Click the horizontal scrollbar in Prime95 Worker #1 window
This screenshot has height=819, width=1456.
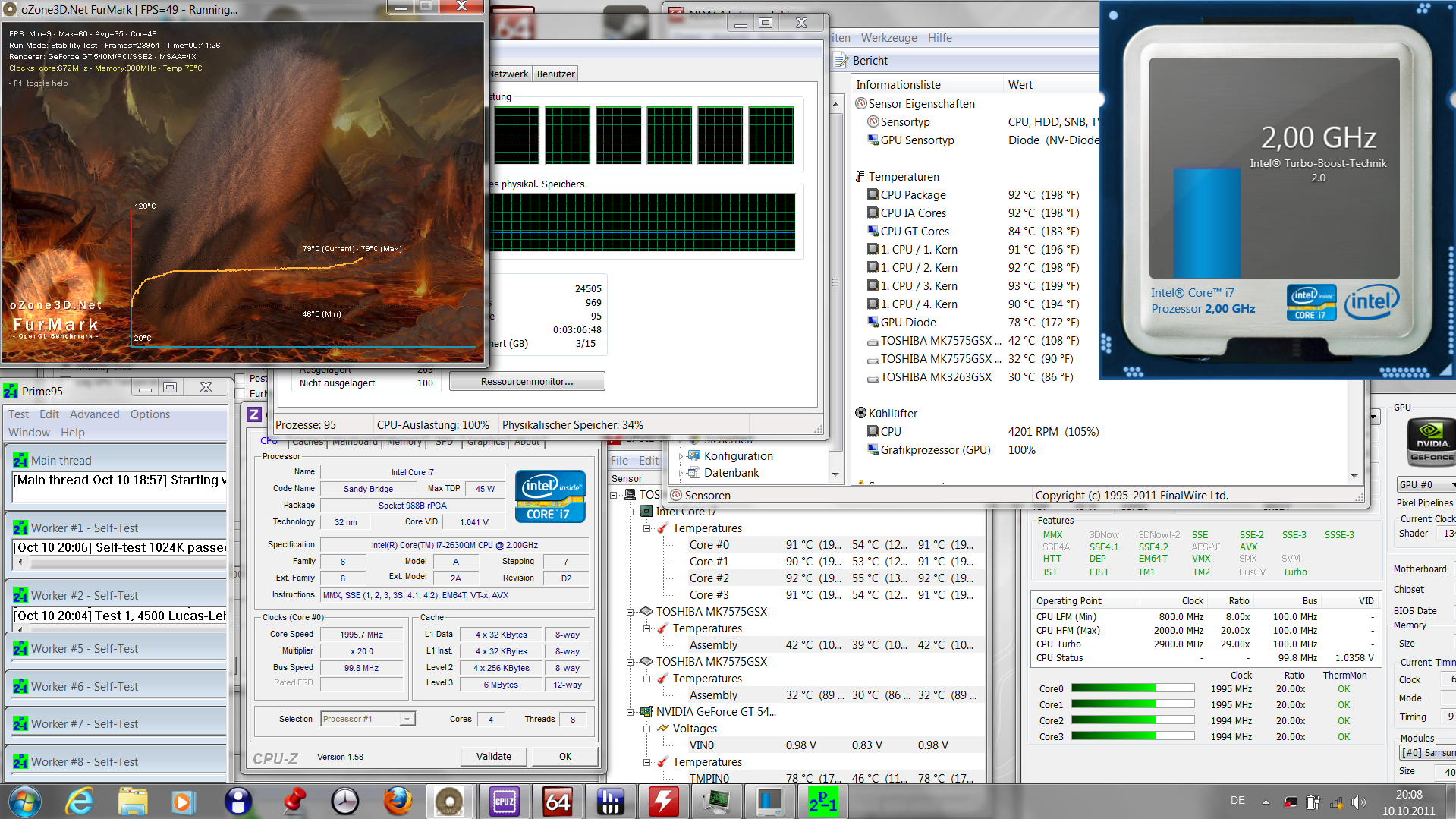click(x=121, y=563)
